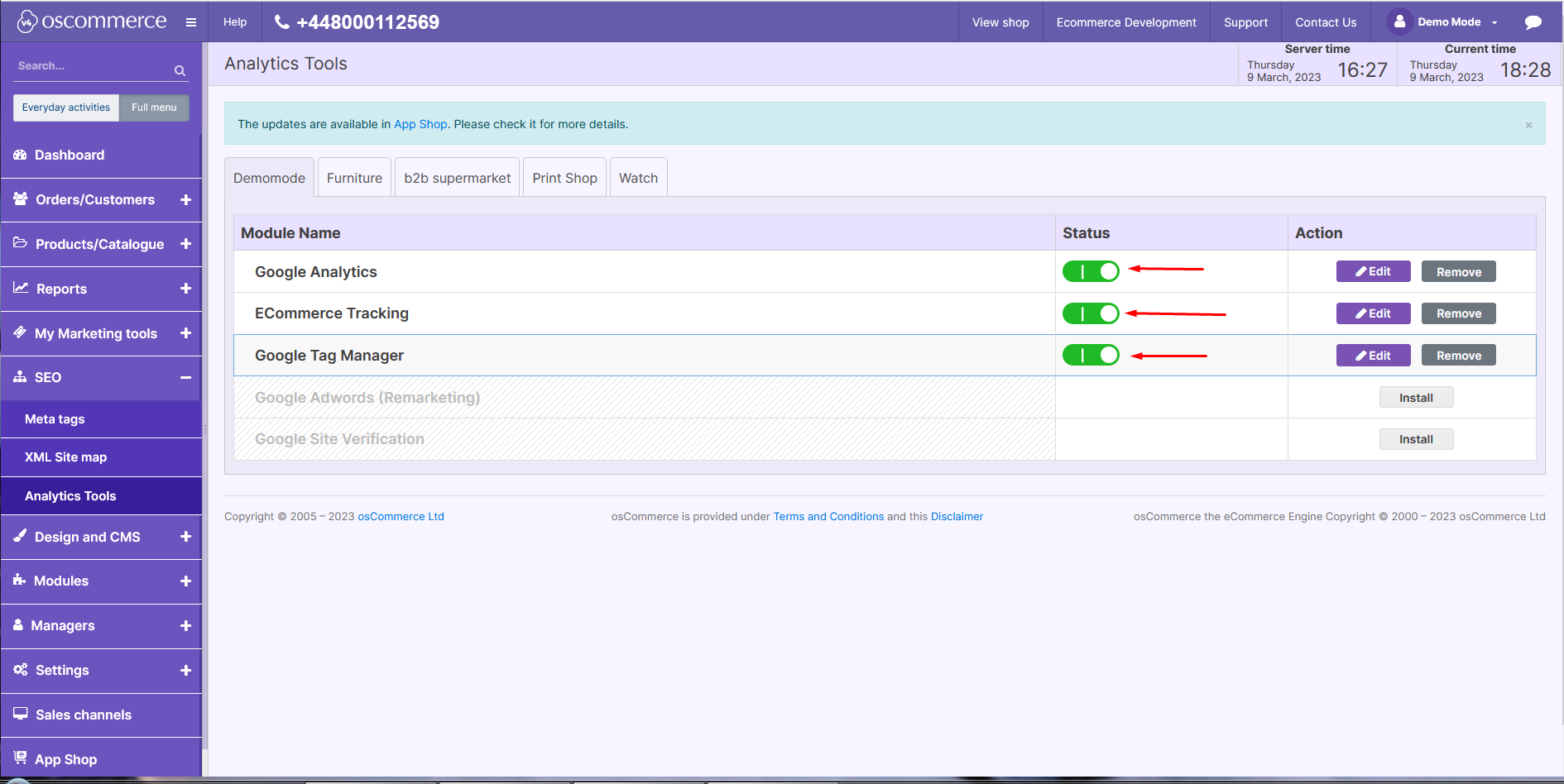Switch to the b2b supermarket tab

458,178
